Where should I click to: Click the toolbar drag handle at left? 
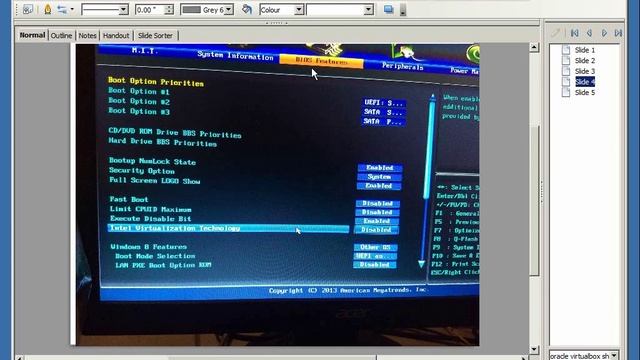tap(17, 9)
